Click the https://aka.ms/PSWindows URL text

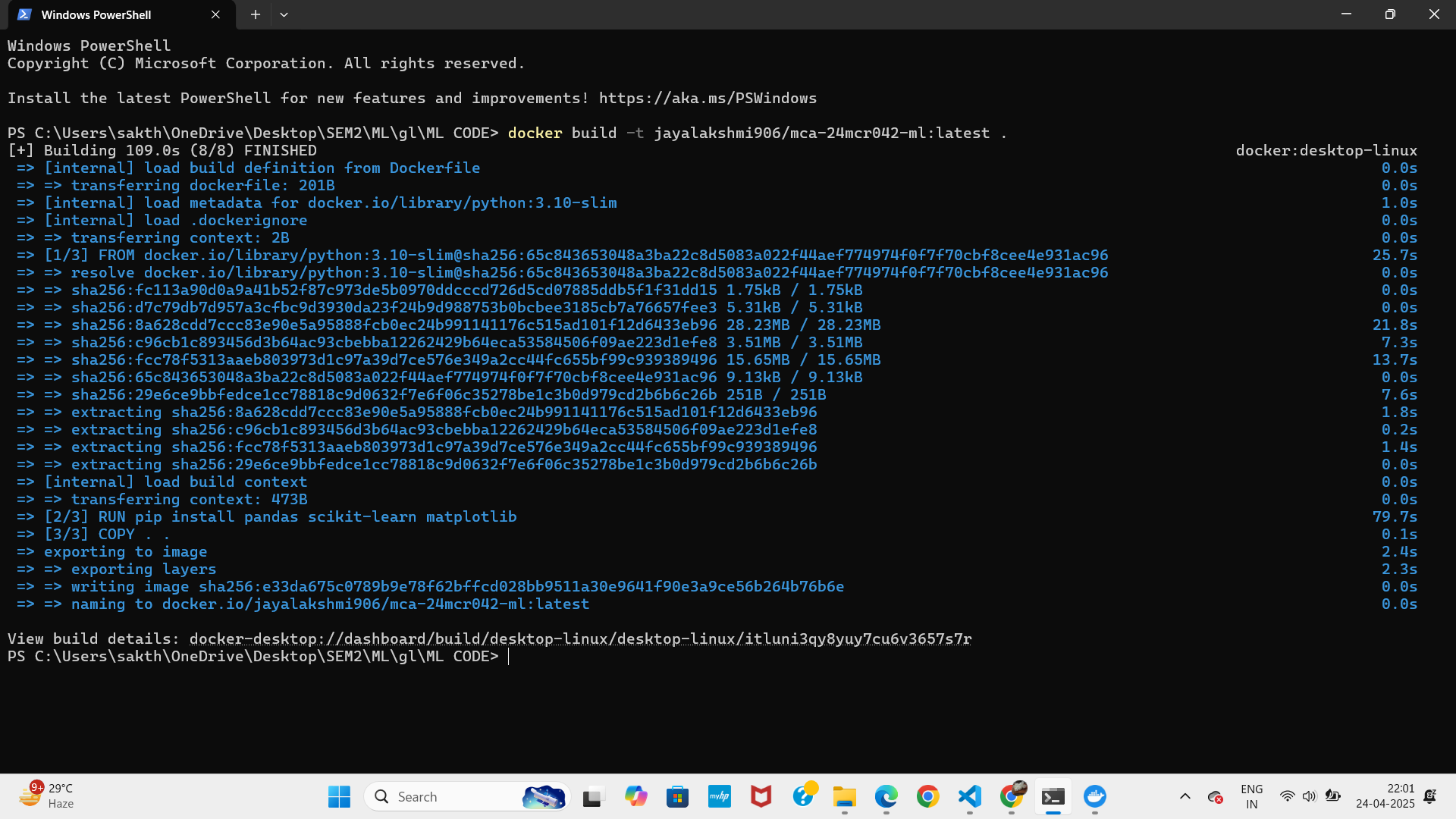pyautogui.click(x=708, y=99)
